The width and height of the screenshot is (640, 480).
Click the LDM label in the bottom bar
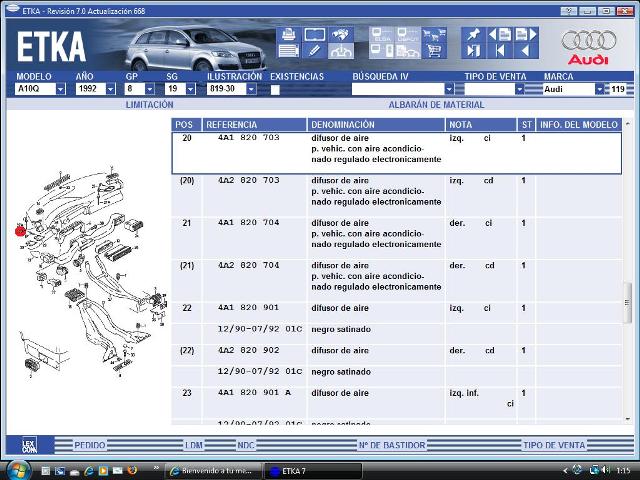click(x=194, y=445)
